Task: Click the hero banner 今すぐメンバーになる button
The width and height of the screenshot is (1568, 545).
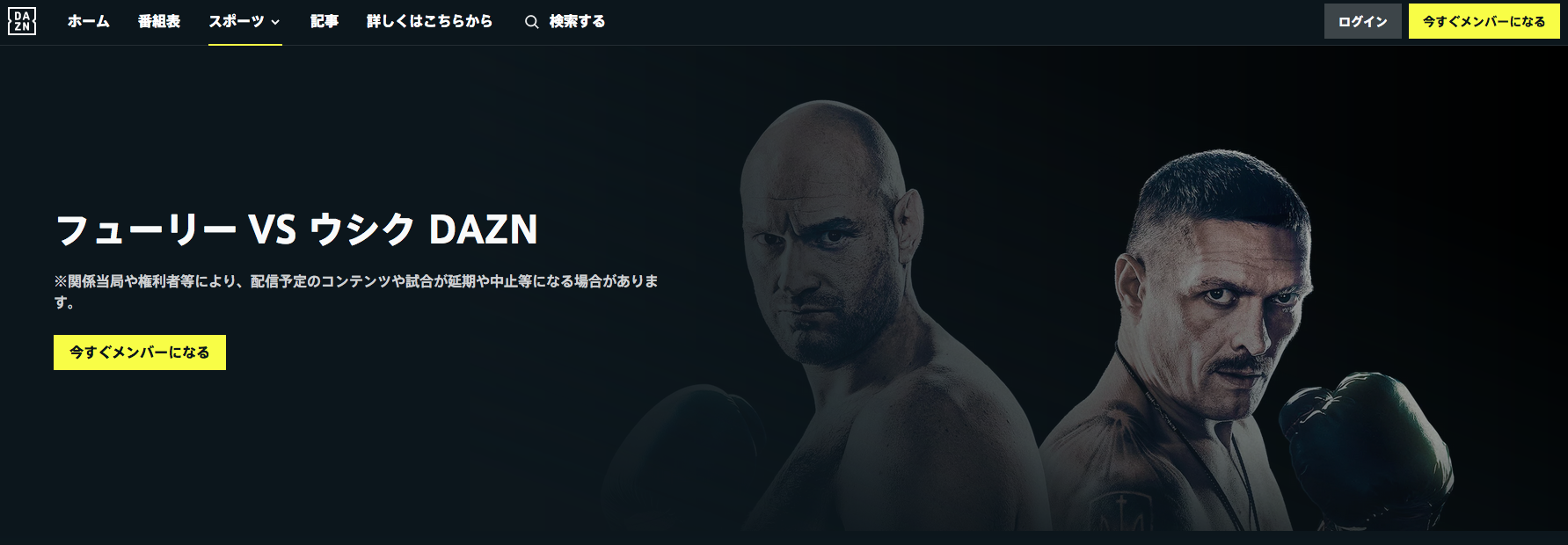Action: [x=140, y=352]
